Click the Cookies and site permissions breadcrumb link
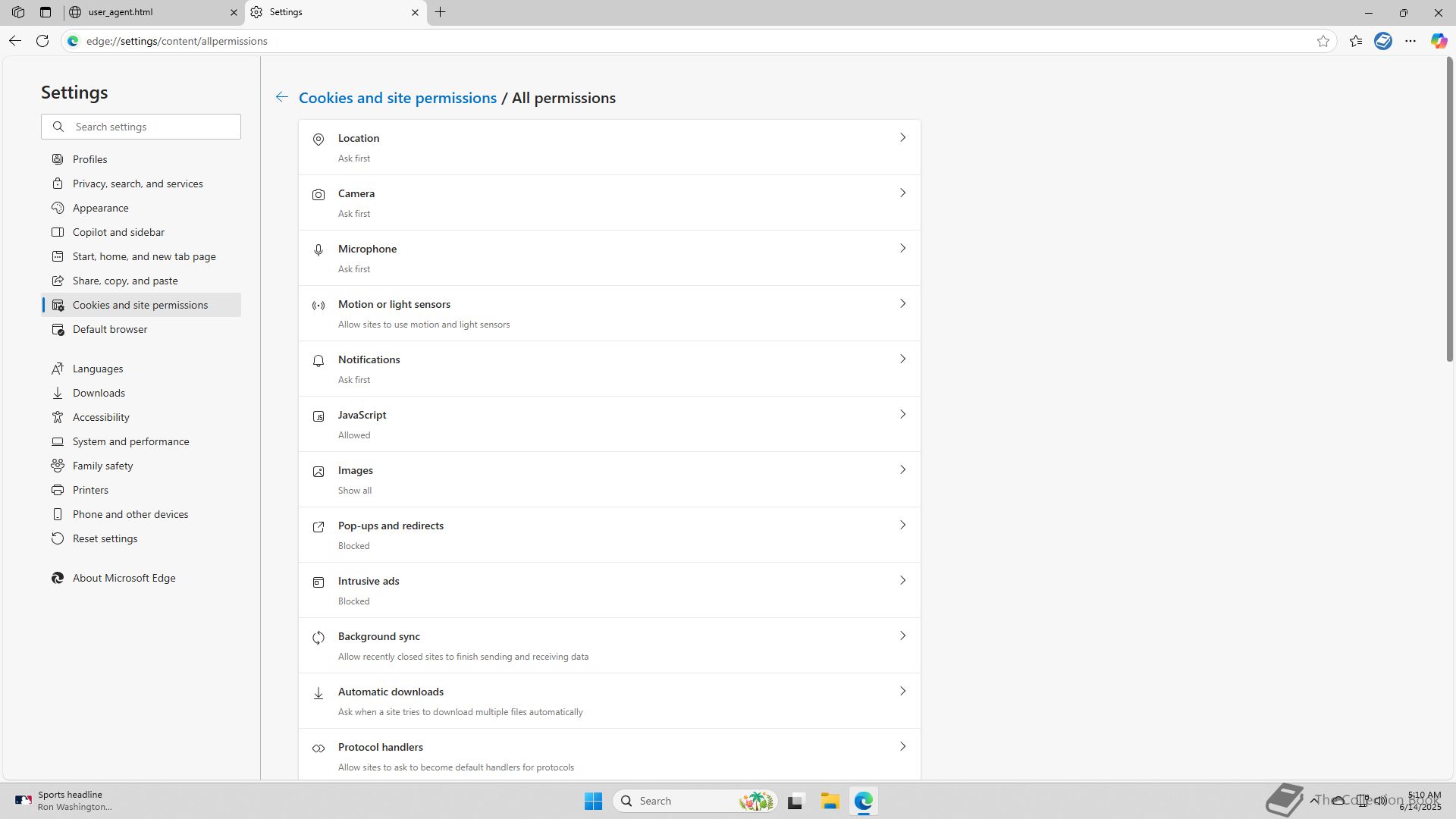The image size is (1456, 819). click(397, 98)
